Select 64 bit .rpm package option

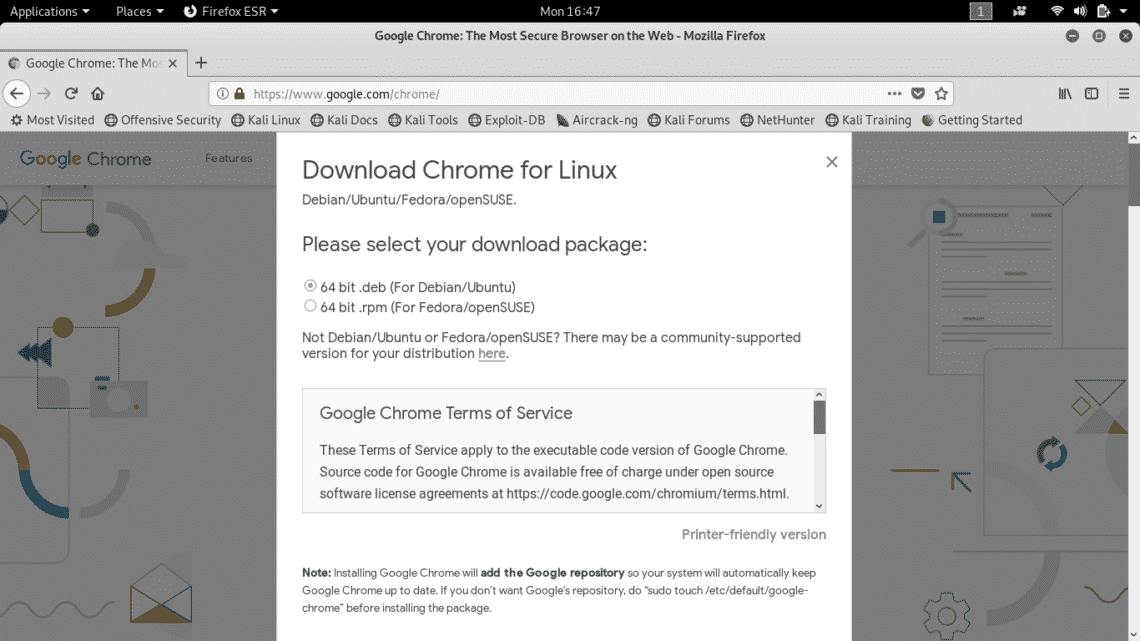310,306
